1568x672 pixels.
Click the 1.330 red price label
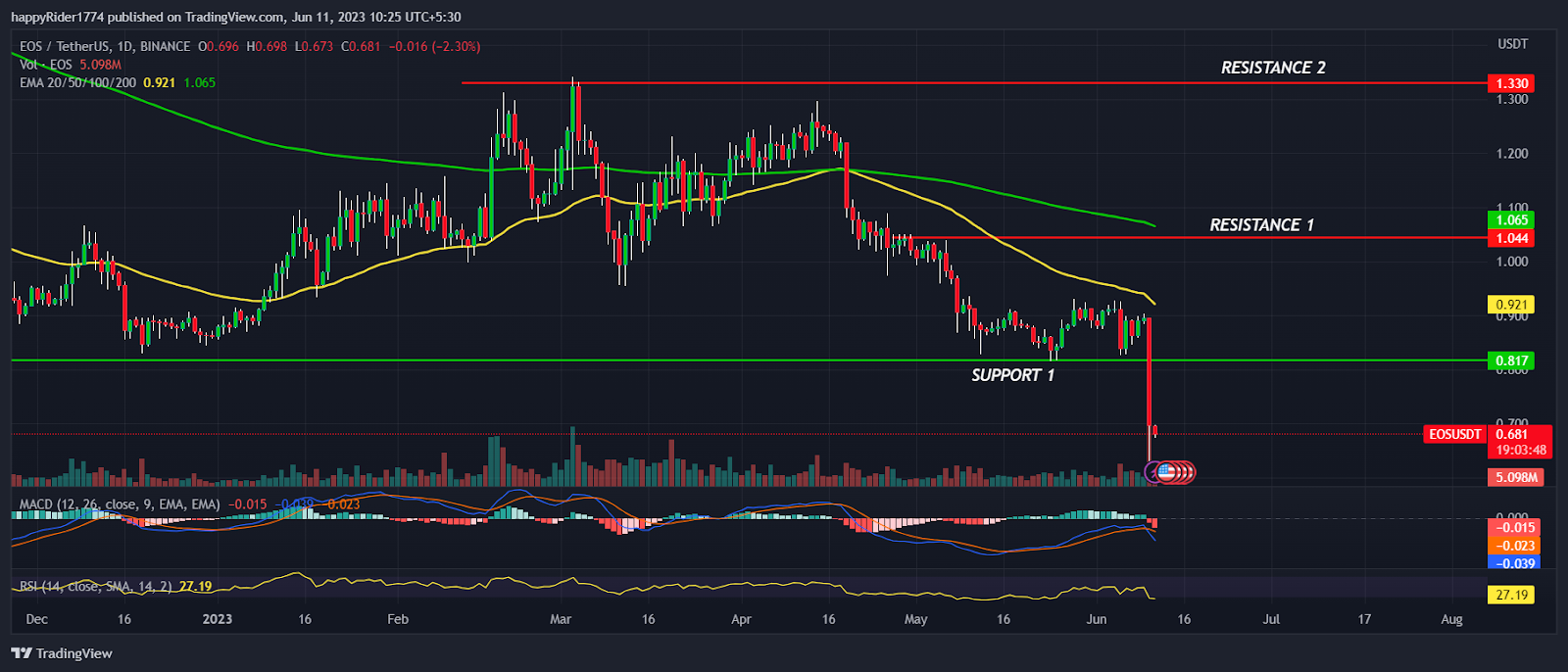(x=1511, y=83)
